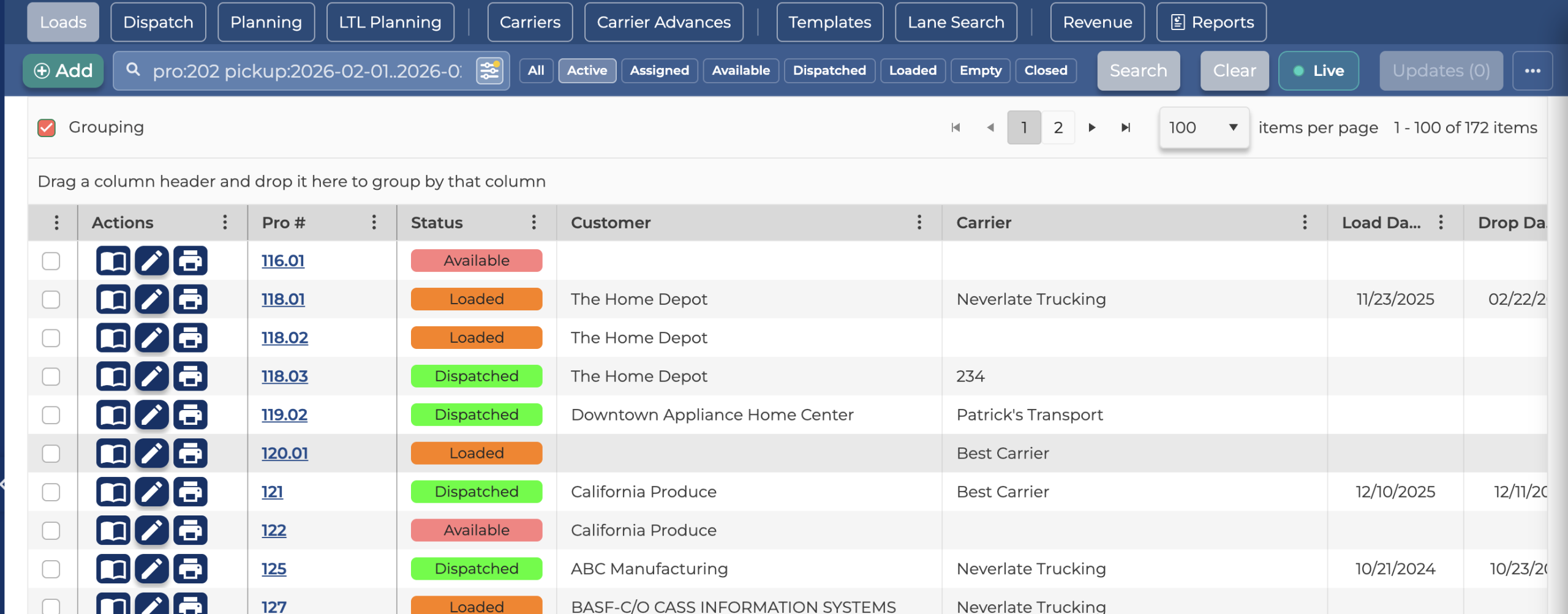
Task: Open the three-dot more options button
Action: click(x=1532, y=71)
